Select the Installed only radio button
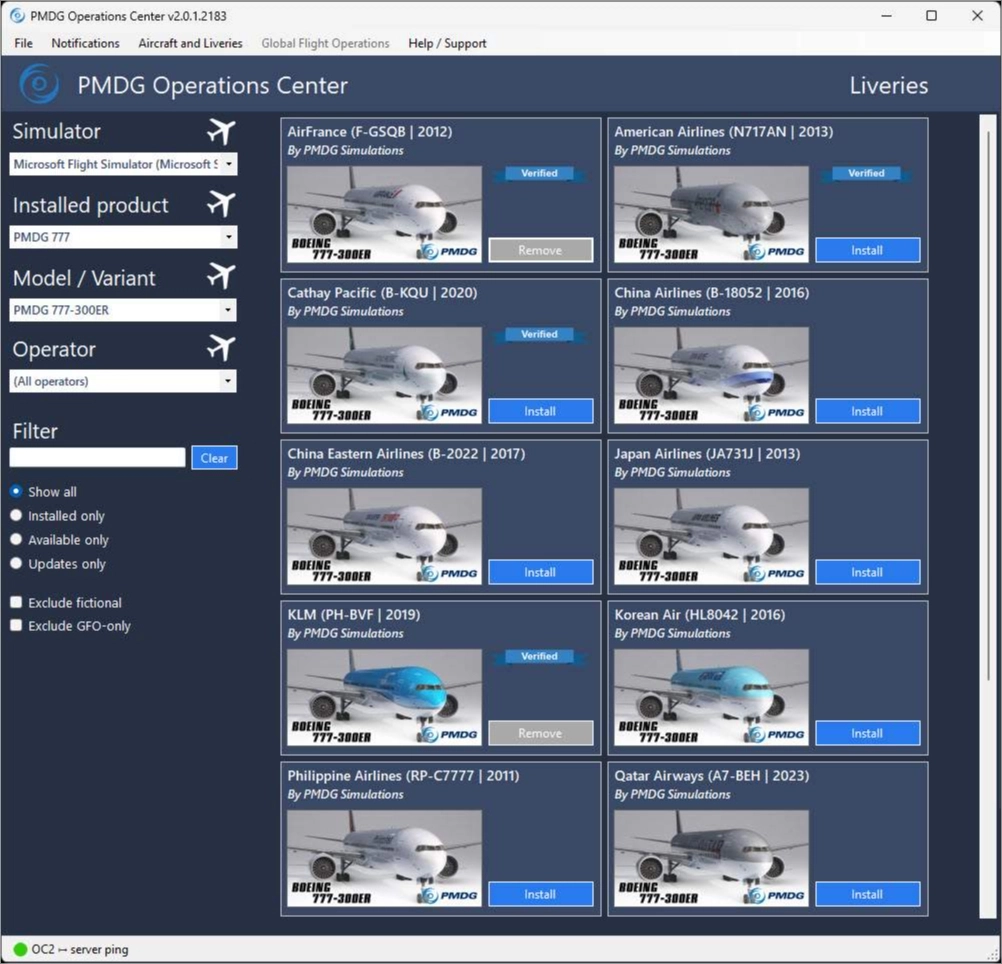Viewport: 1002px width, 964px height. 16,516
